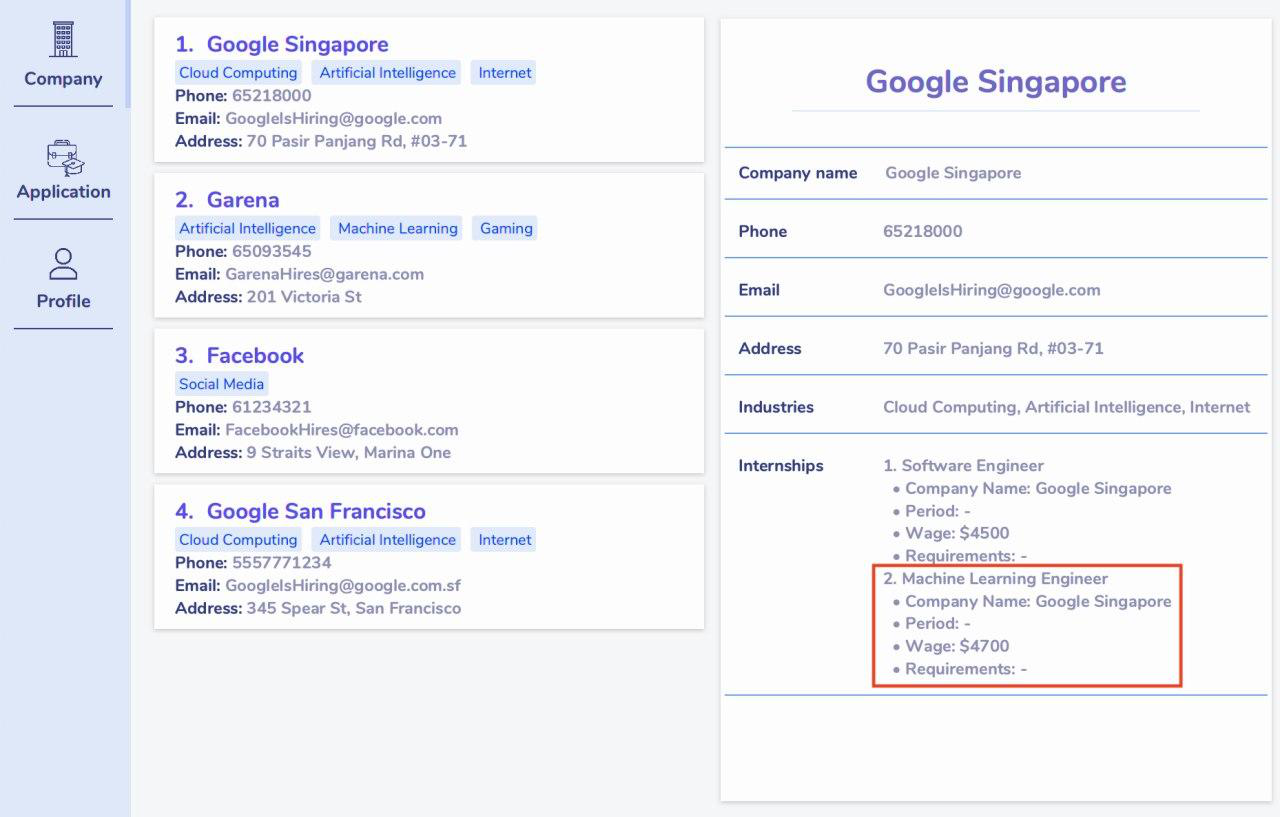
Task: Click the Address value in the detail panel
Action: [x=993, y=349]
